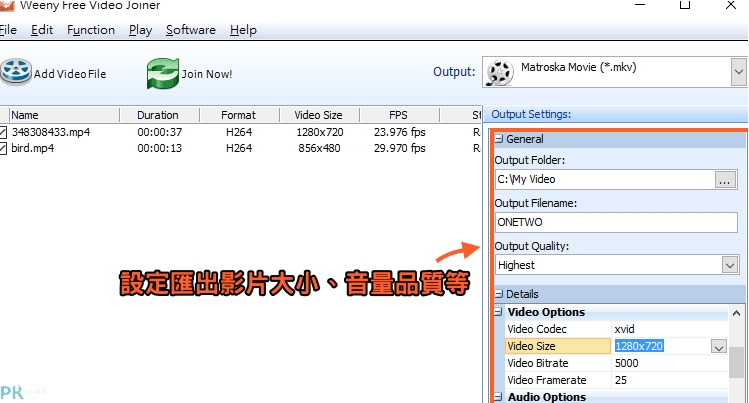Screen dimensions: 749x403
Task: Collapse the Audio Options group
Action: [x=498, y=397]
